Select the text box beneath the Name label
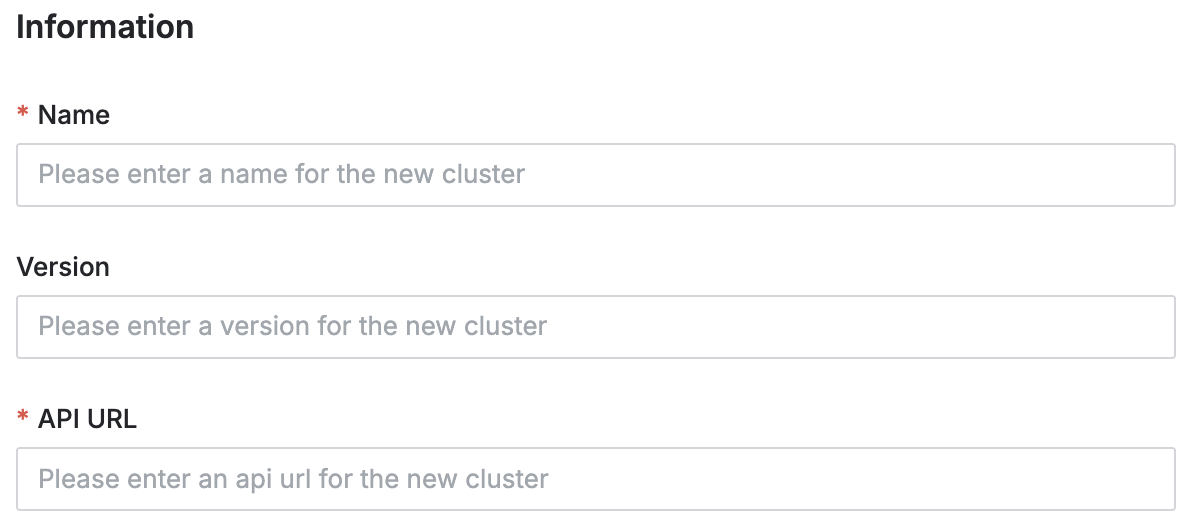 (596, 175)
